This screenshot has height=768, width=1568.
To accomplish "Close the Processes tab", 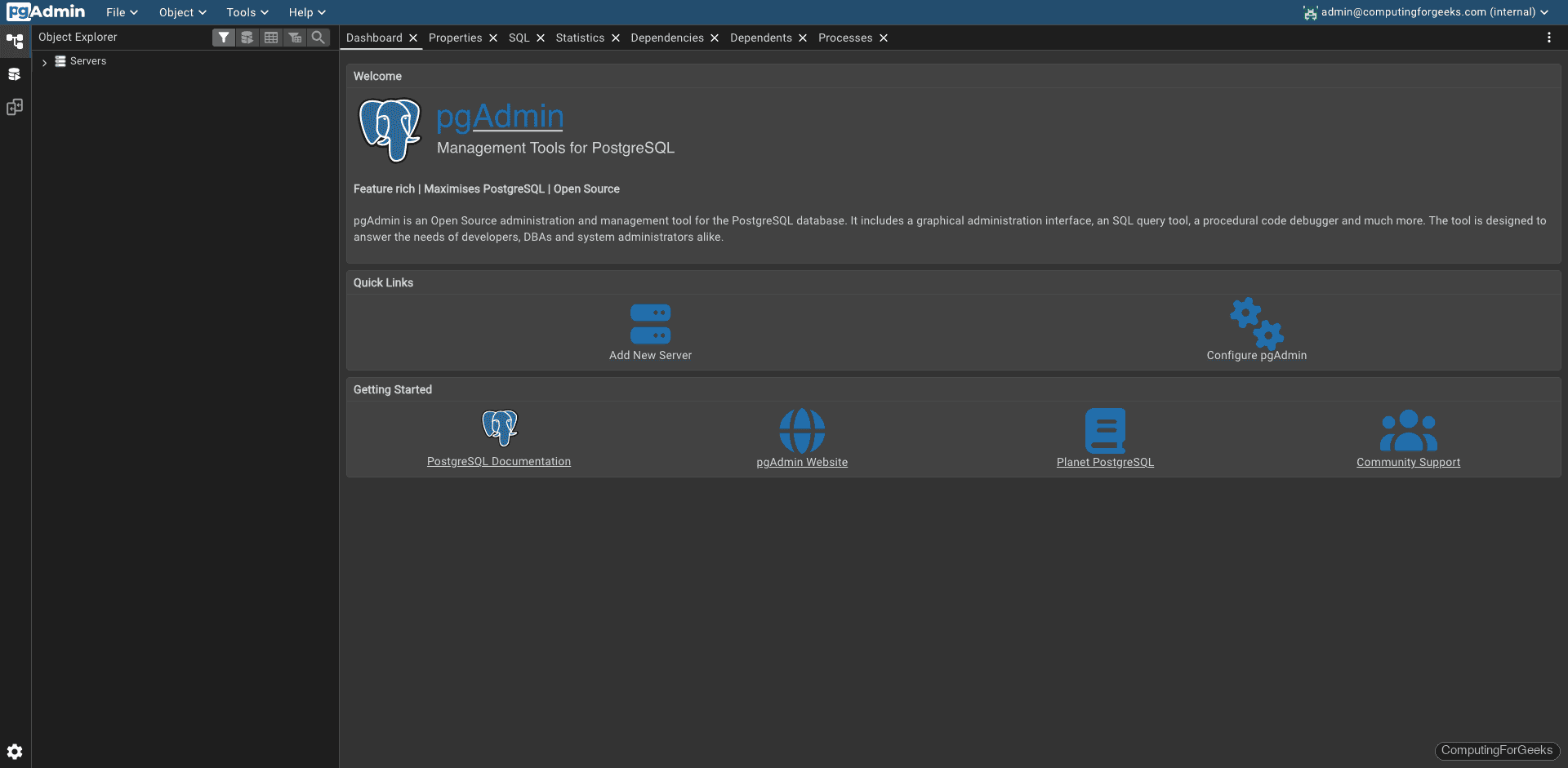I will pos(883,38).
